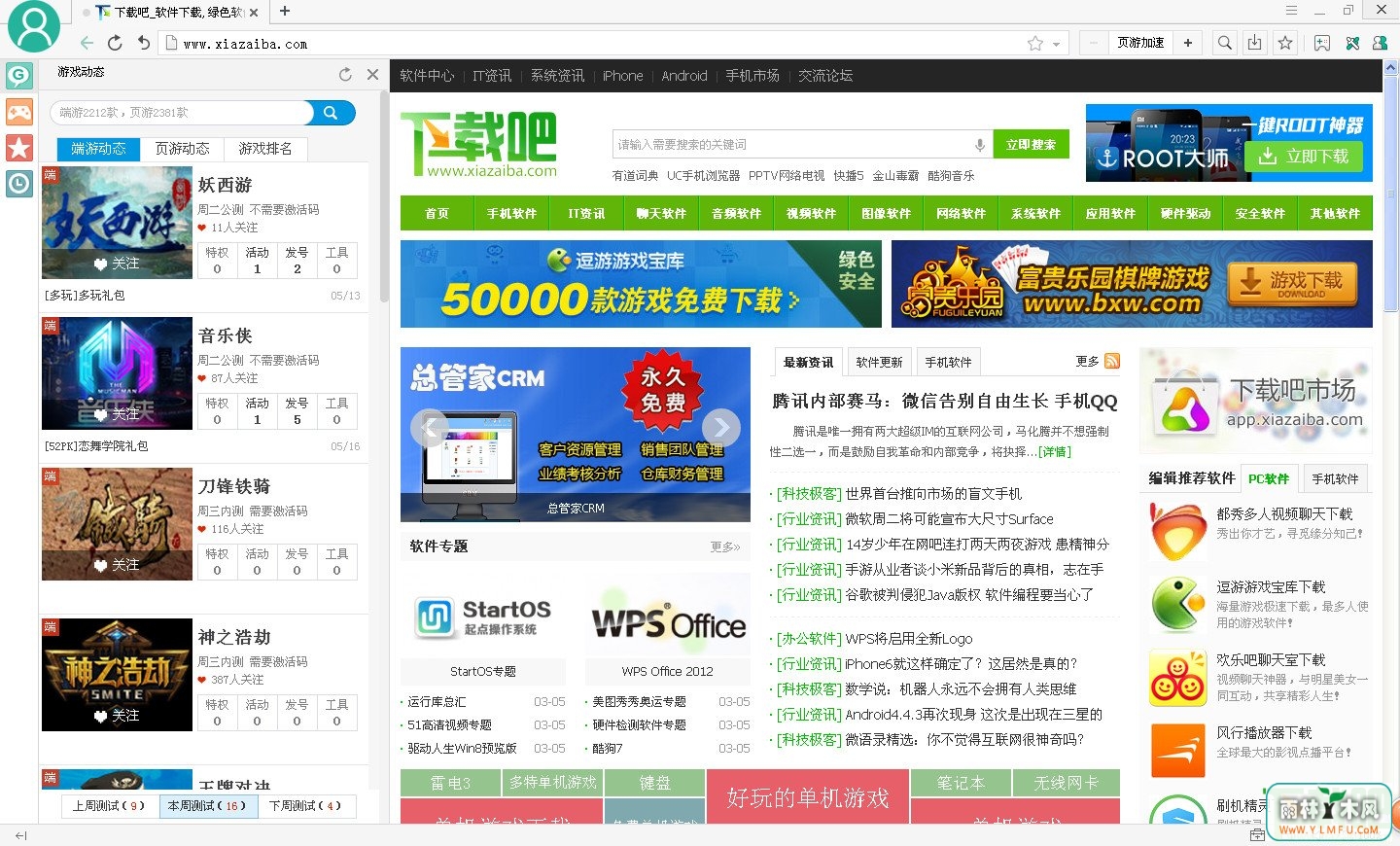The width and height of the screenshot is (1400, 846).
Task: Open 手机软件 in green navigation bar
Action: point(512,214)
